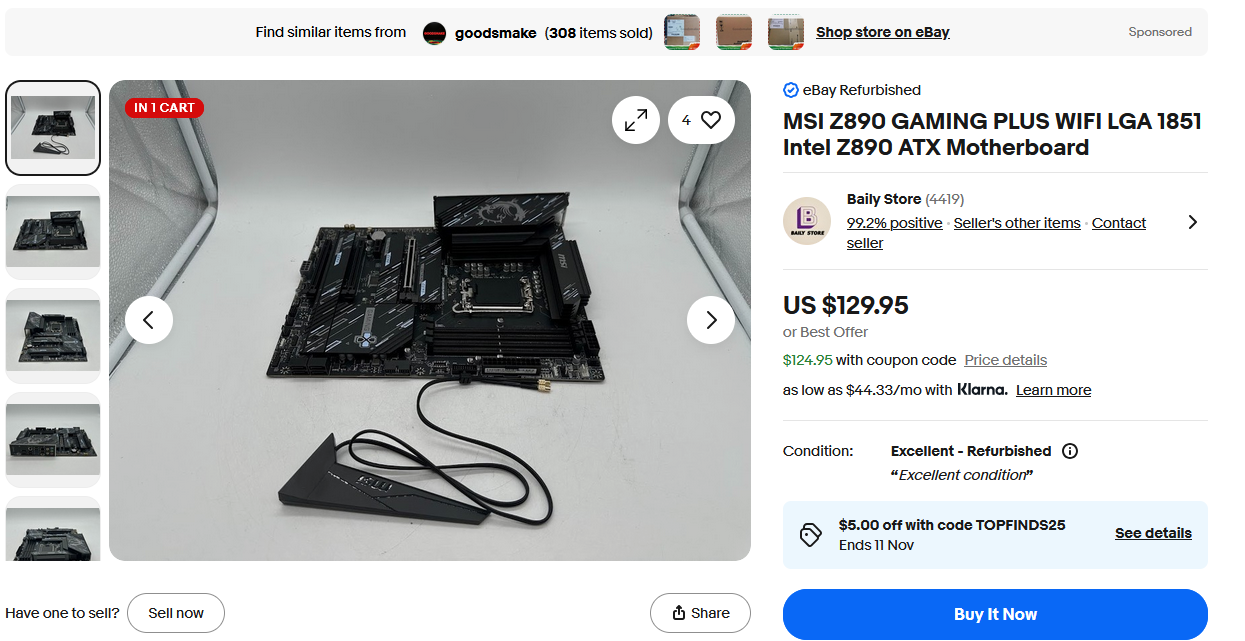Click Learn more about Klarna
Image resolution: width=1245 pixels, height=641 pixels.
pyautogui.click(x=1053, y=390)
